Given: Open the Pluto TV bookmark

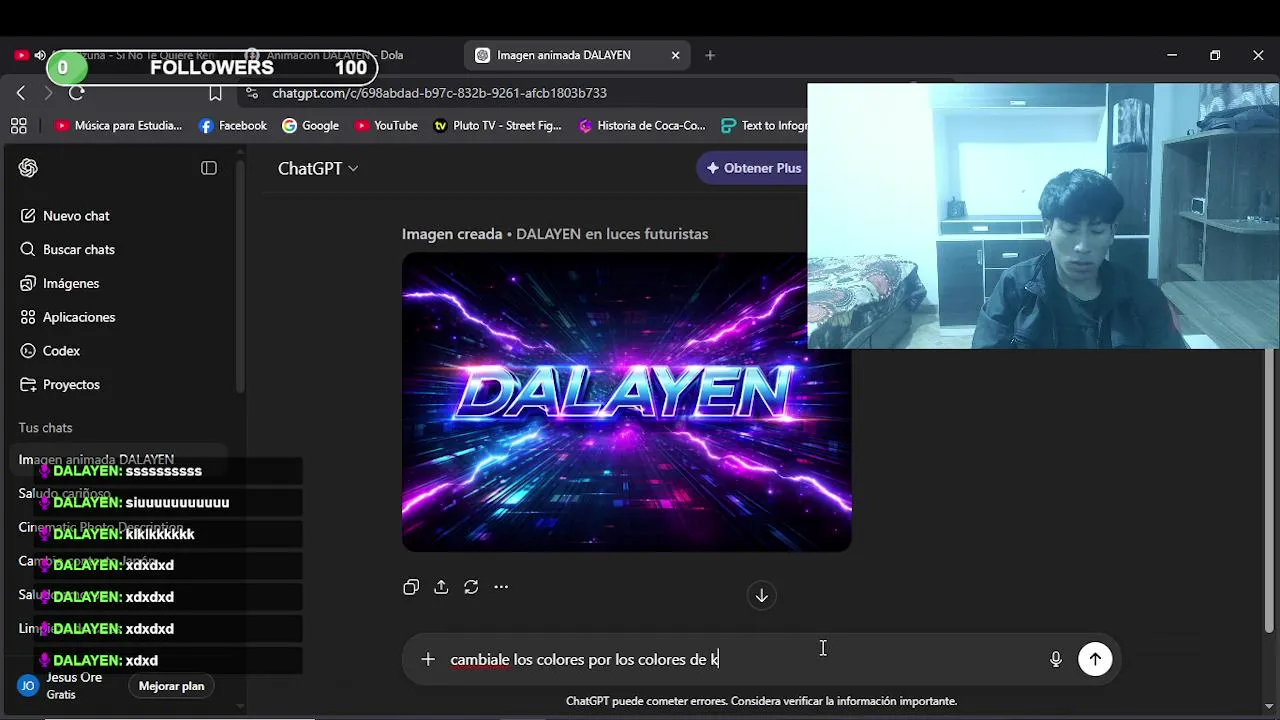Looking at the screenshot, I should pyautogui.click(x=498, y=125).
